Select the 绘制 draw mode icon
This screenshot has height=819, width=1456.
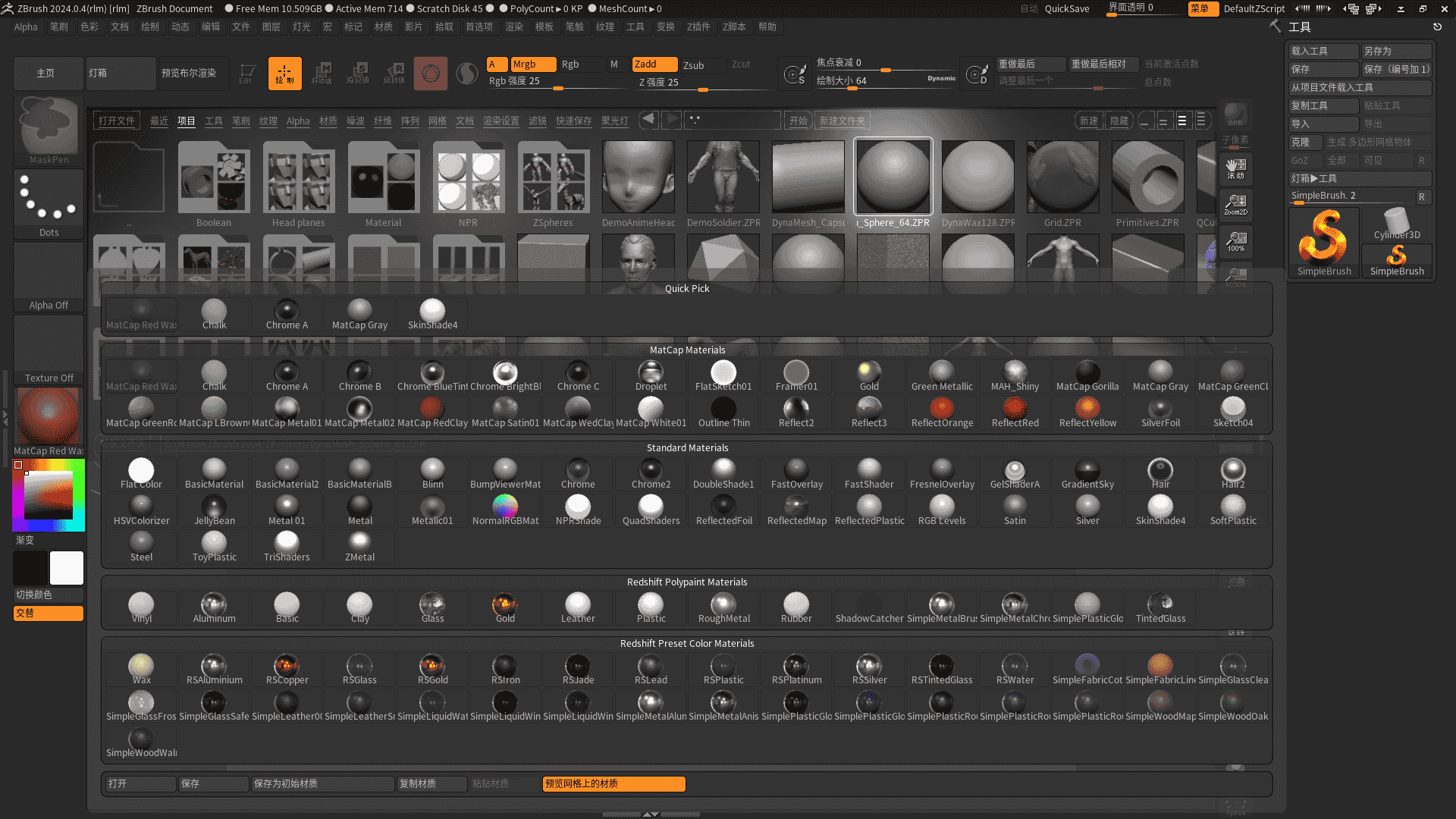pyautogui.click(x=284, y=73)
